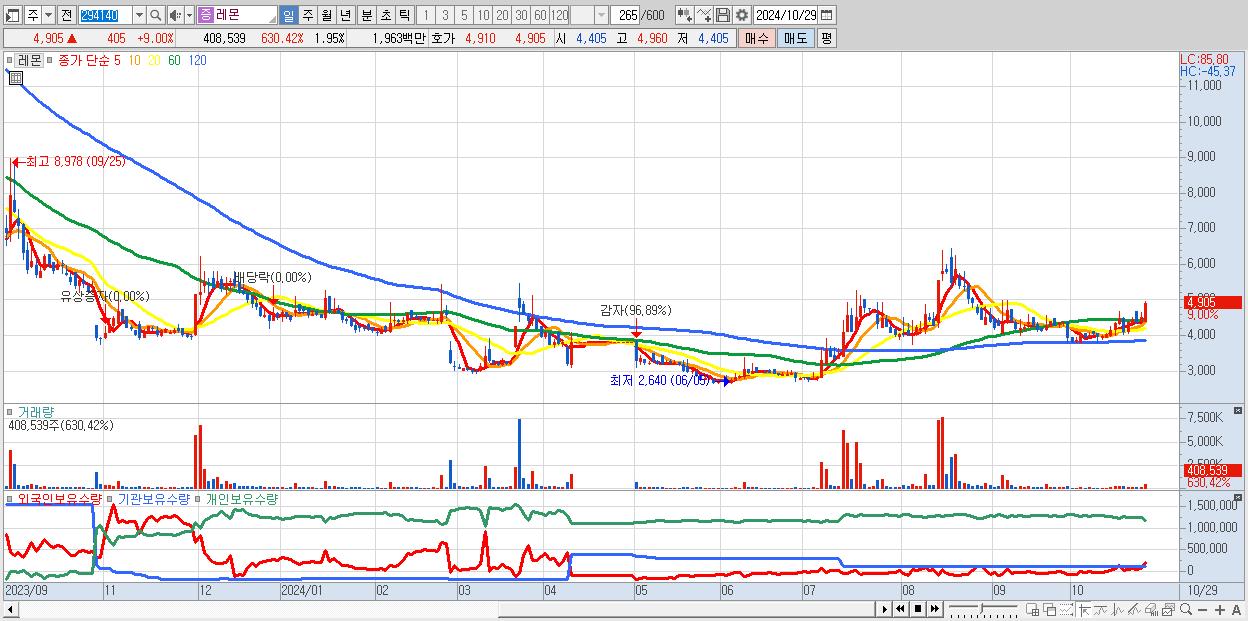1248x621 pixels.
Task: Click the overlapping windows icon
Action: click(1050, 610)
